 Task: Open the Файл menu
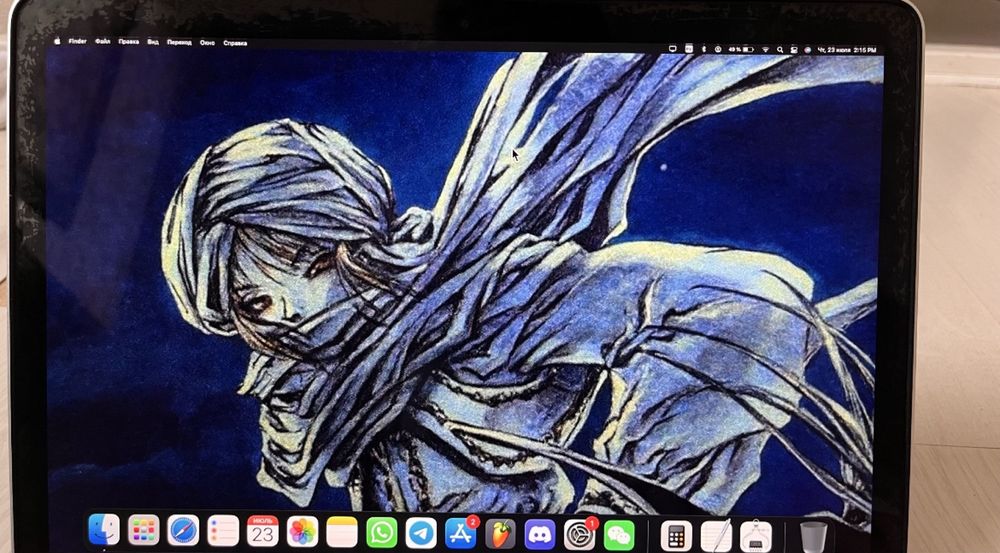(x=103, y=41)
